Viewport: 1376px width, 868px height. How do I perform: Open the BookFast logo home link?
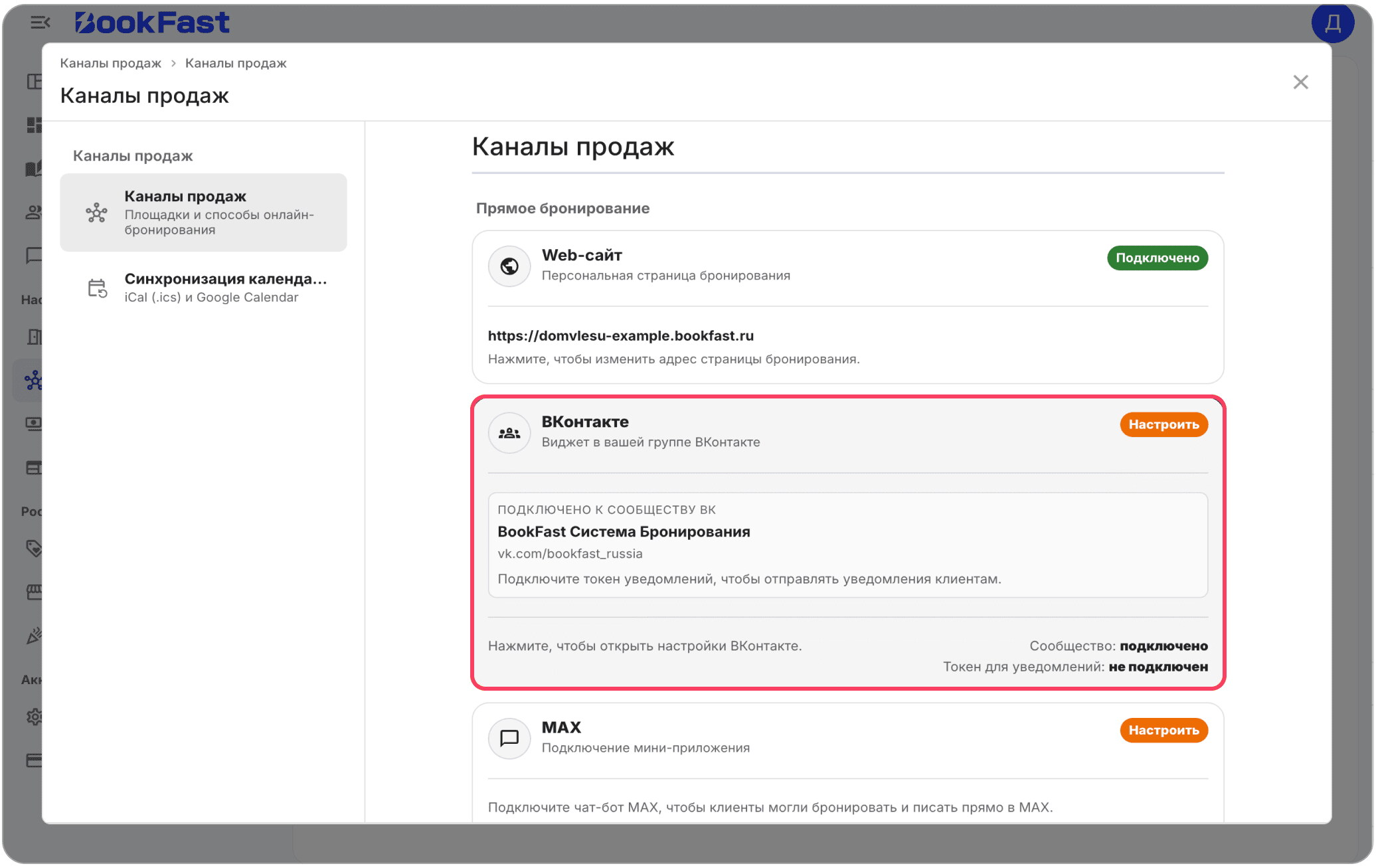[152, 23]
